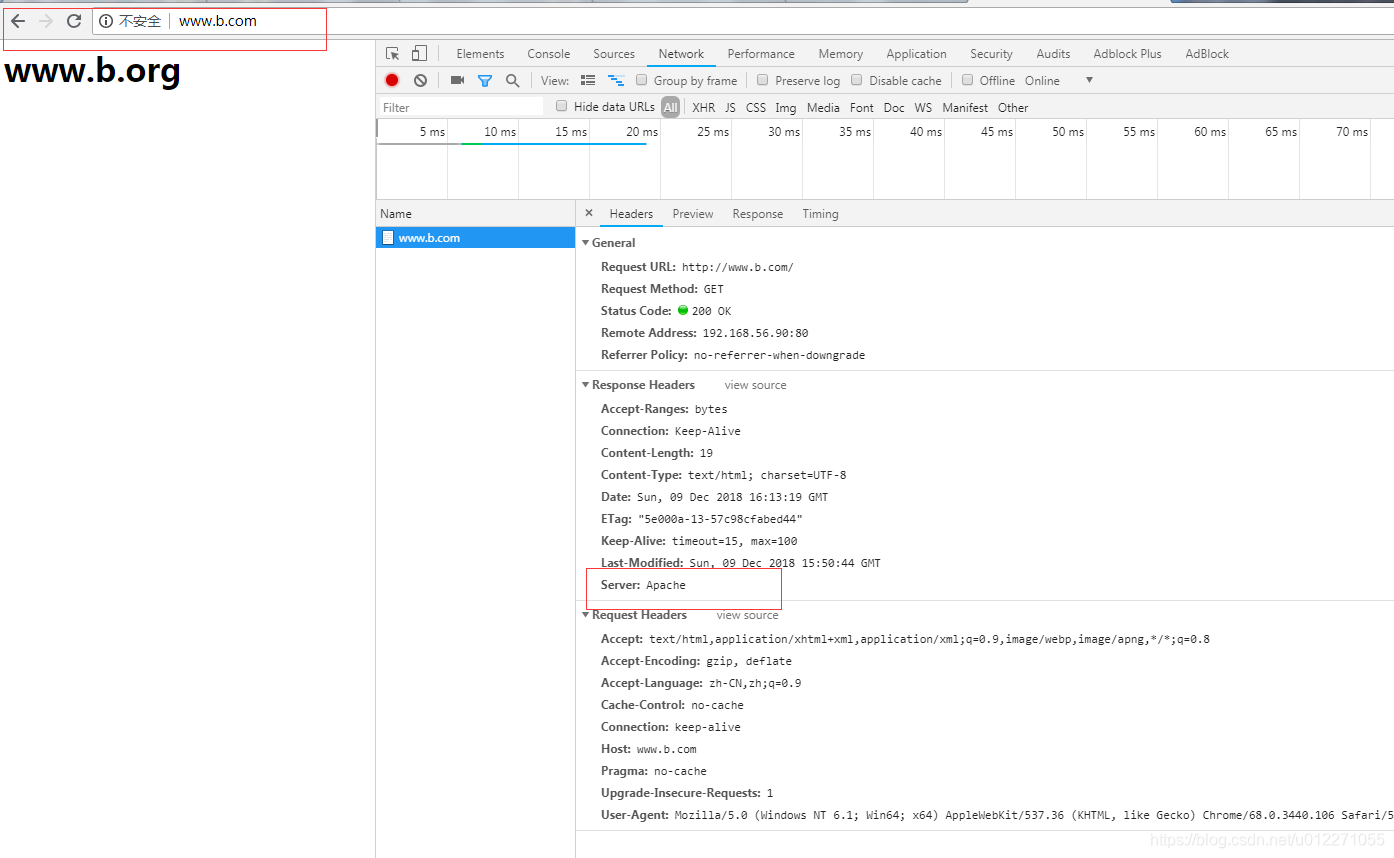Click the site info icon in address bar
This screenshot has width=1394, height=858.
(106, 21)
